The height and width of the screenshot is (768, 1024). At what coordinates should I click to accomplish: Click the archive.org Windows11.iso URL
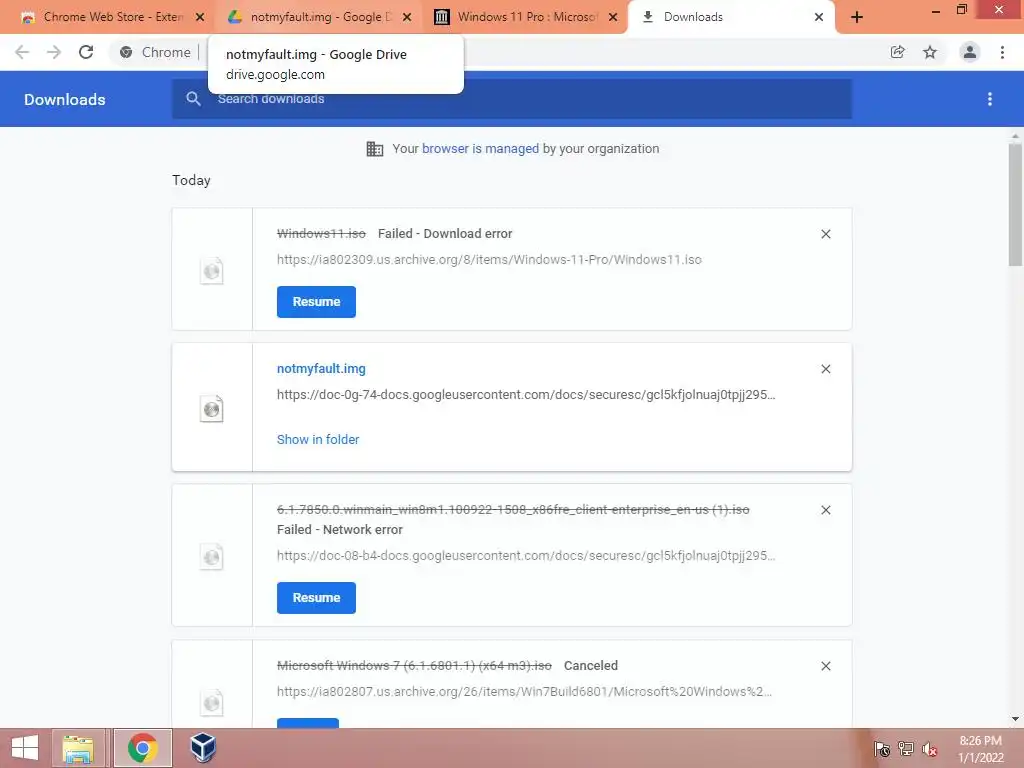[489, 259]
